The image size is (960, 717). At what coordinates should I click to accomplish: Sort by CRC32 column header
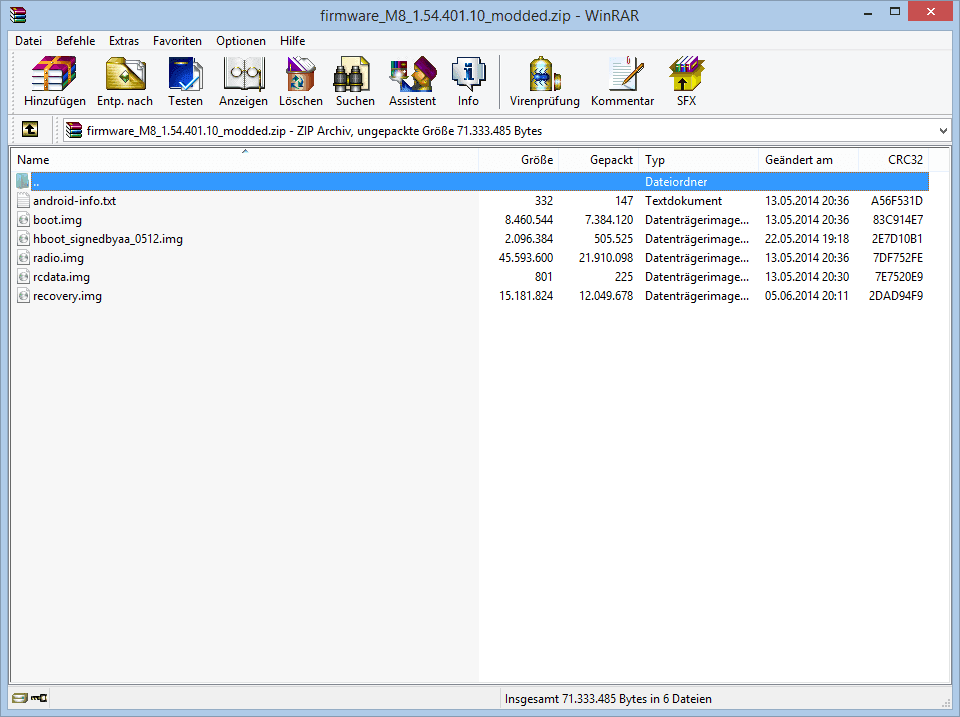(x=894, y=160)
